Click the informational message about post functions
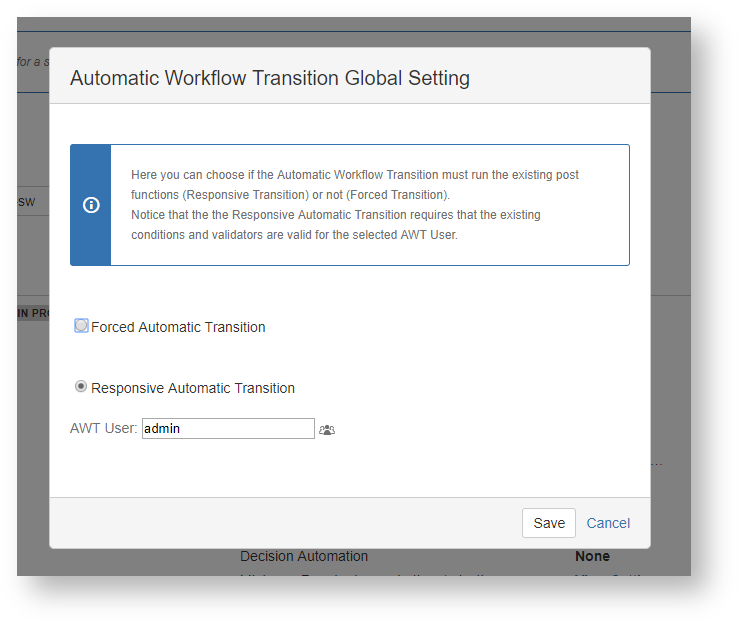 [x=355, y=204]
